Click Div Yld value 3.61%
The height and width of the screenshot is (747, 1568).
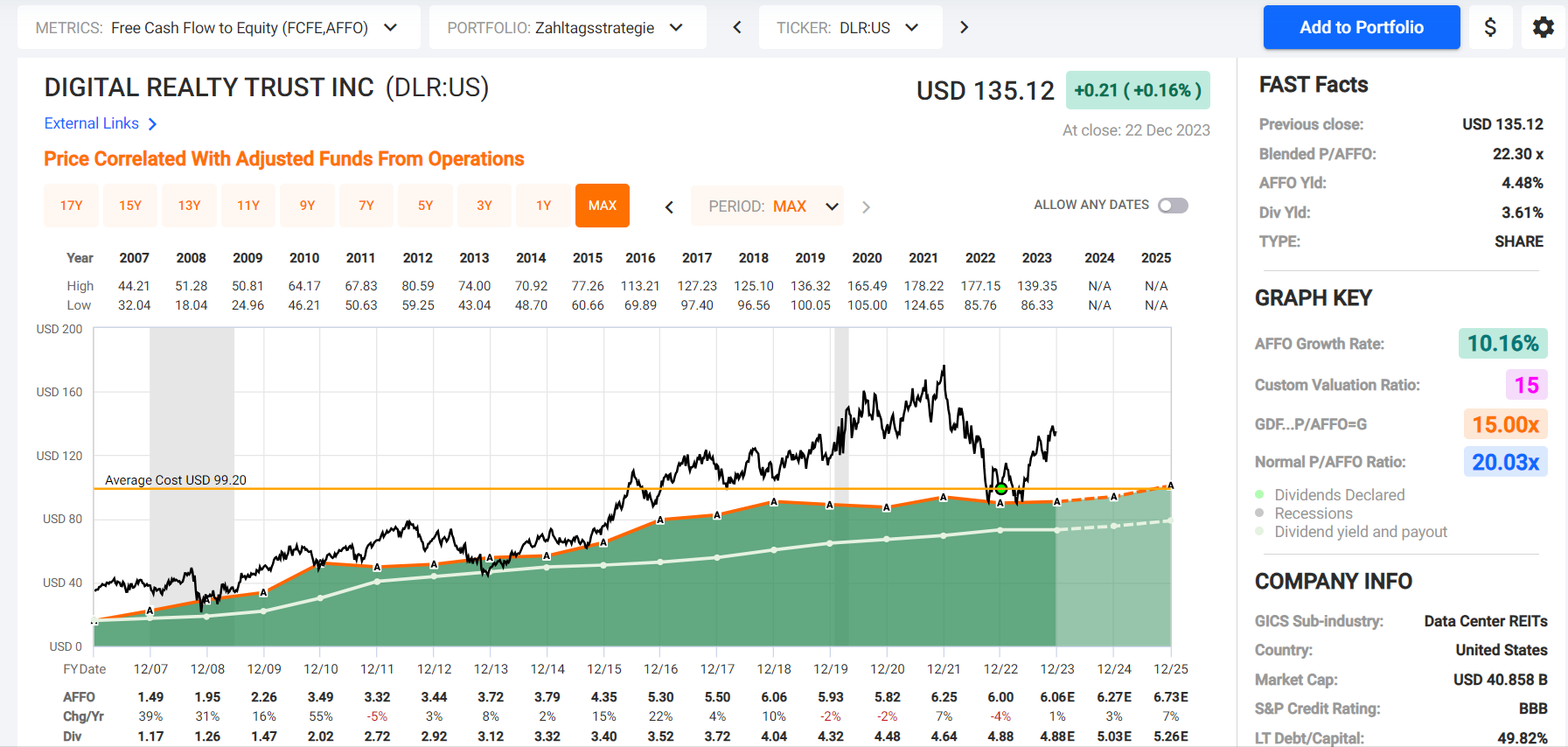1523,213
